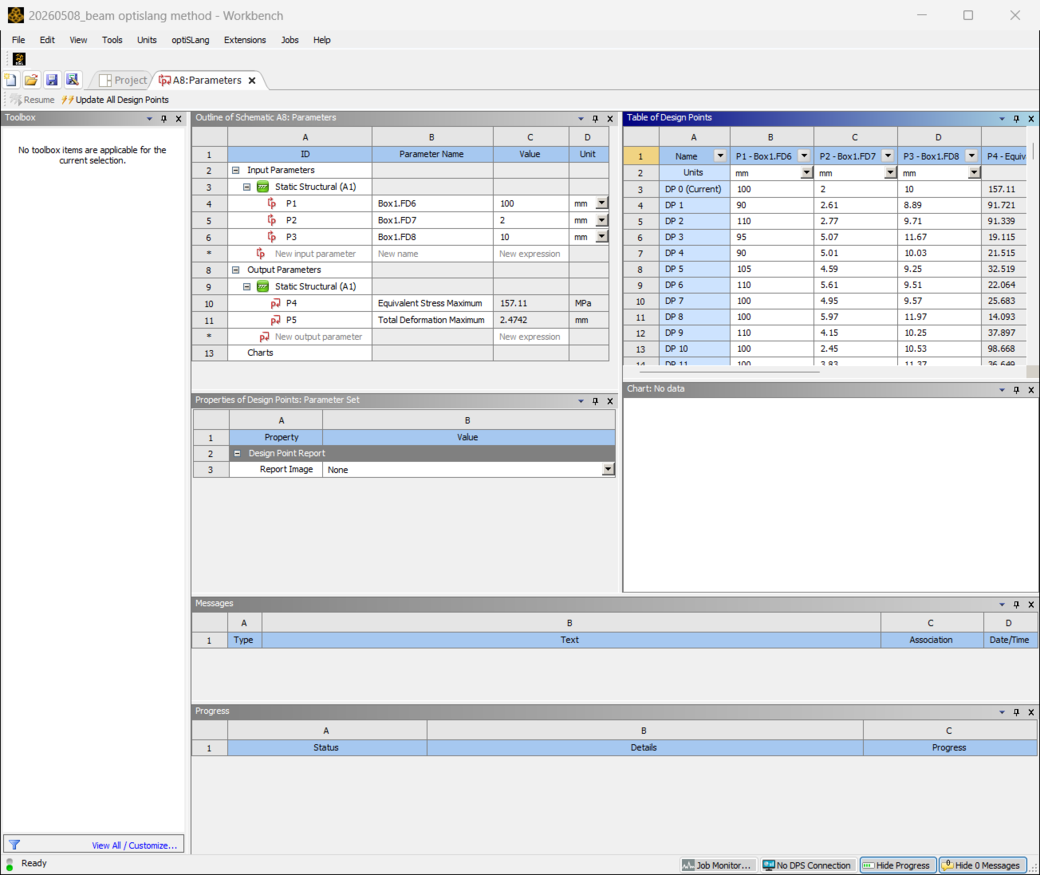Screen dimensions: 1040x875
Task: Click the View All / Customize link
Action: tap(135, 845)
